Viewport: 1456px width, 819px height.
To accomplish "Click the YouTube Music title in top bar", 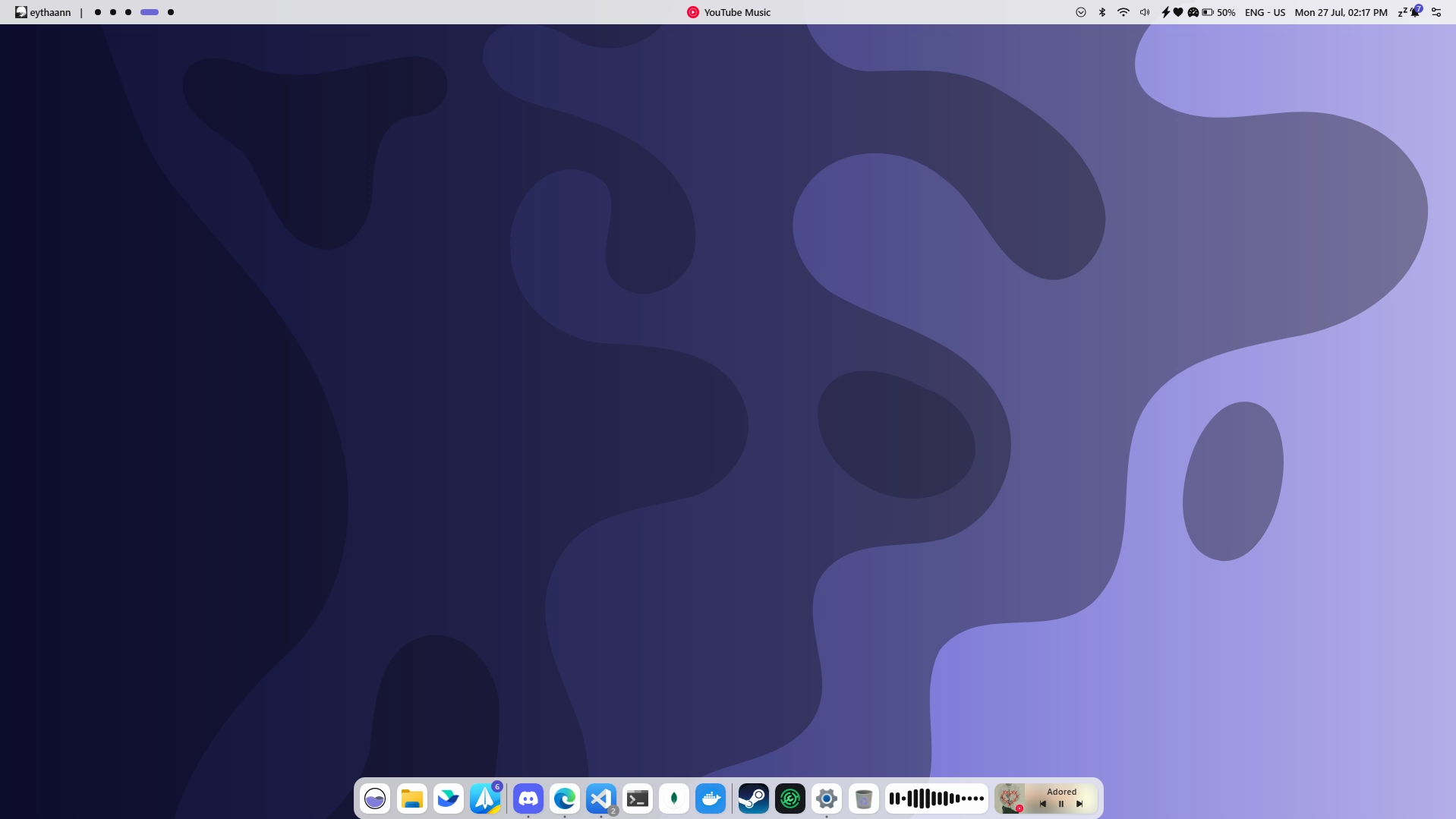I will [729, 12].
